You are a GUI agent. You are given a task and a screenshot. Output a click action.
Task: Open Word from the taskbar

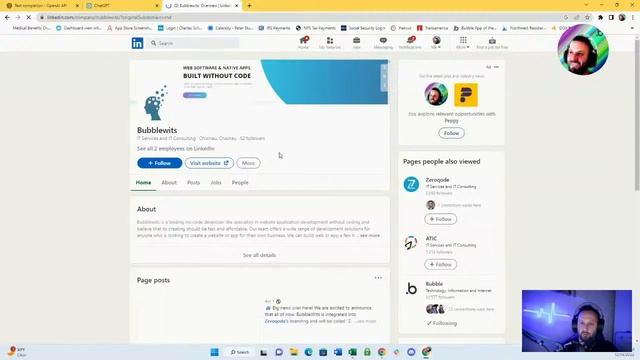(x=338, y=352)
